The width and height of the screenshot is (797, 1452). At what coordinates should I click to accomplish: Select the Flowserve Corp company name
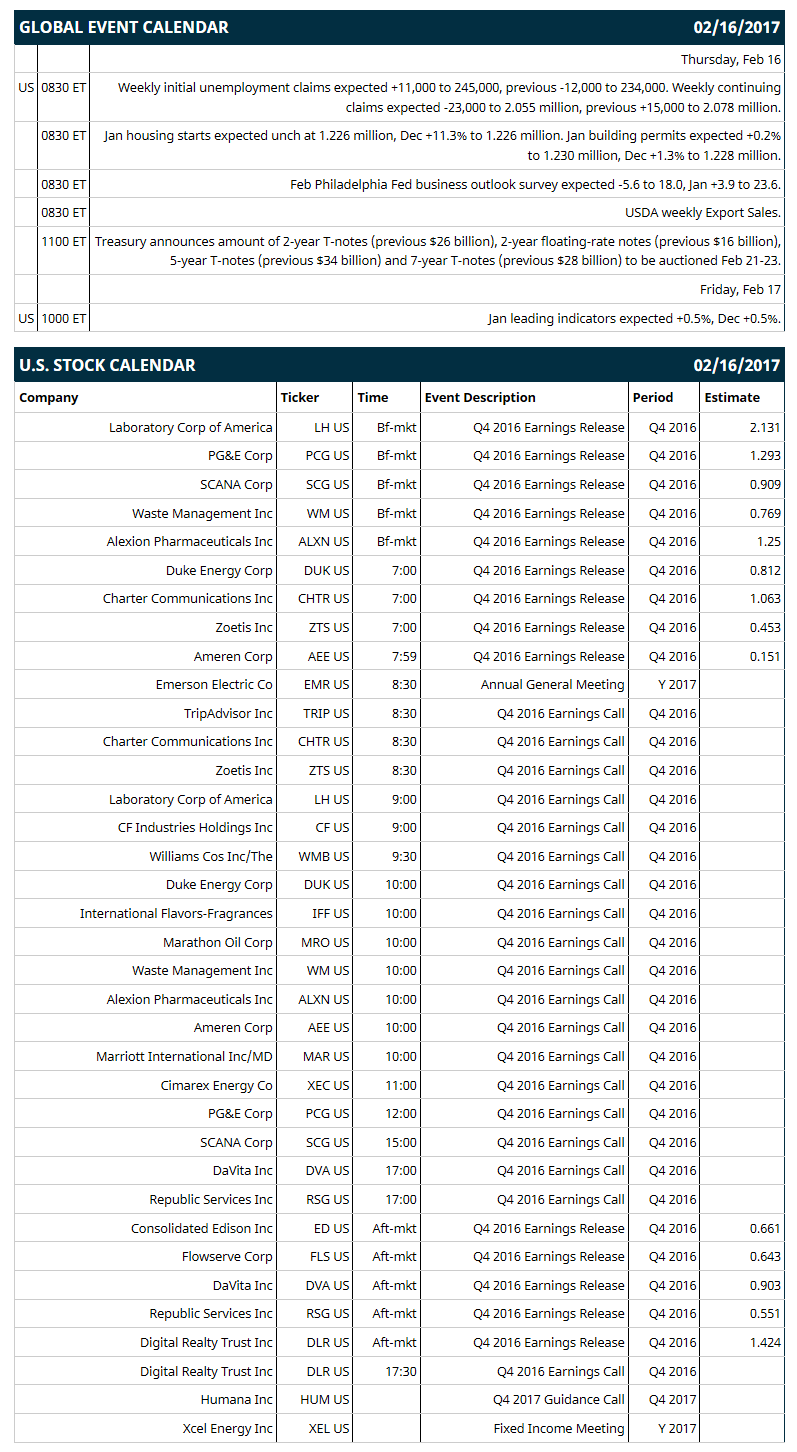[227, 1256]
